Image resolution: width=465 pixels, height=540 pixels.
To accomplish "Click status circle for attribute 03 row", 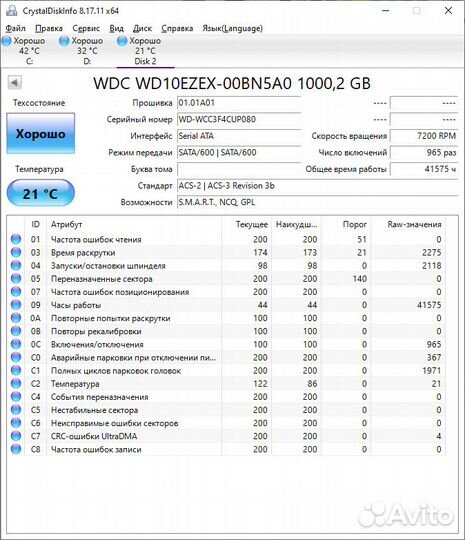I will click(x=16, y=252).
